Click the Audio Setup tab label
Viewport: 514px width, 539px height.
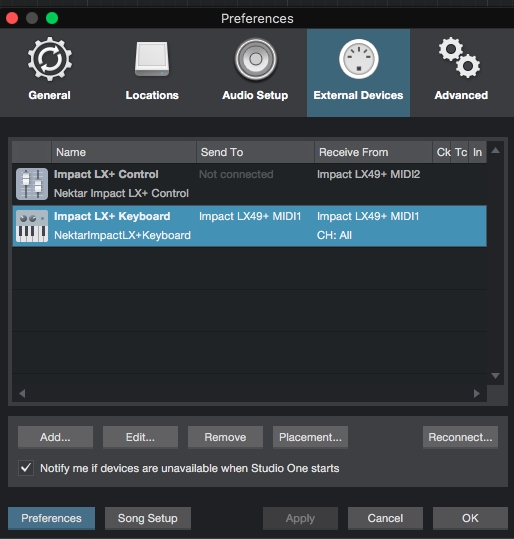click(255, 95)
